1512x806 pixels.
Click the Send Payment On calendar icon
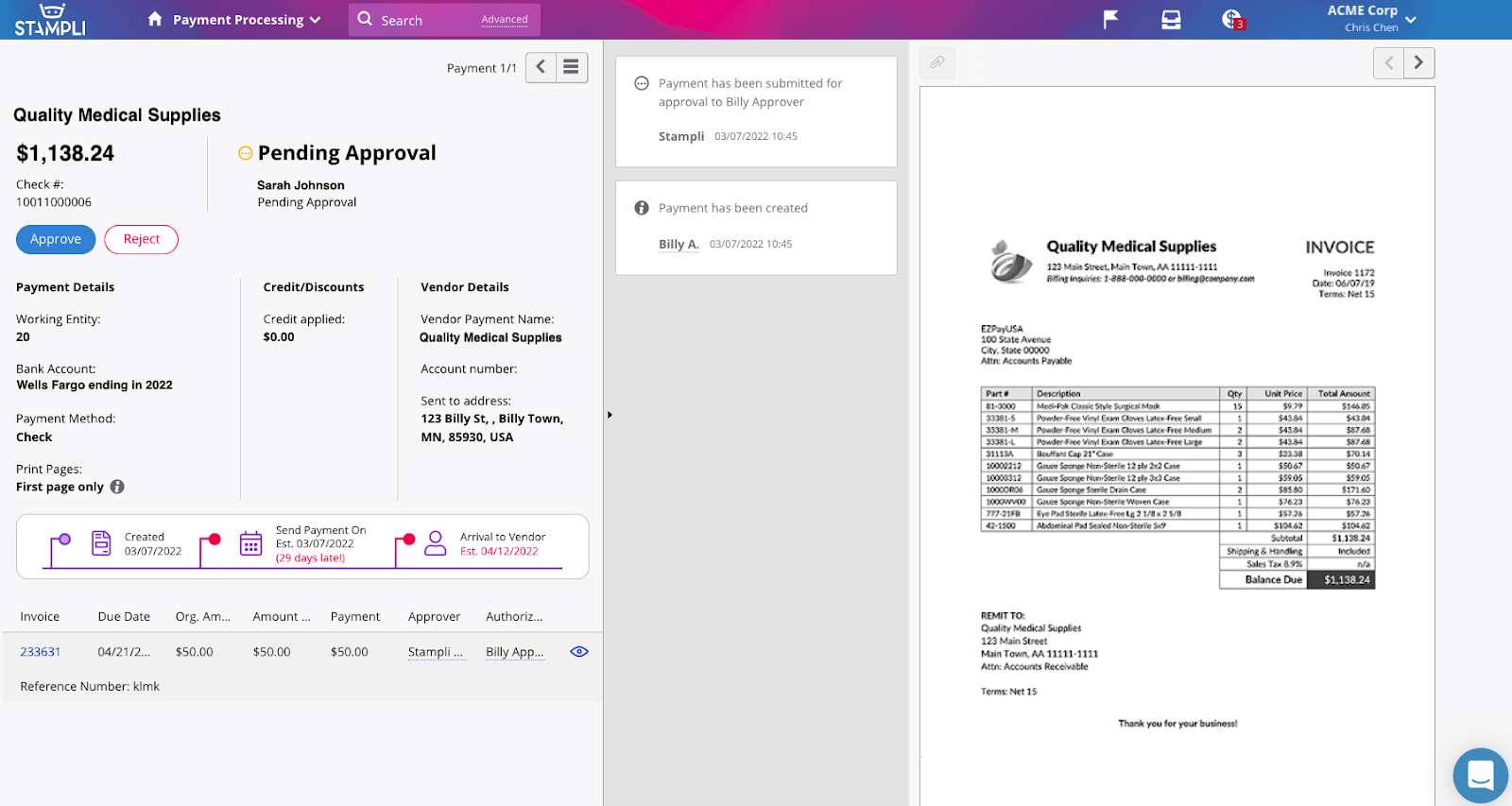250,543
